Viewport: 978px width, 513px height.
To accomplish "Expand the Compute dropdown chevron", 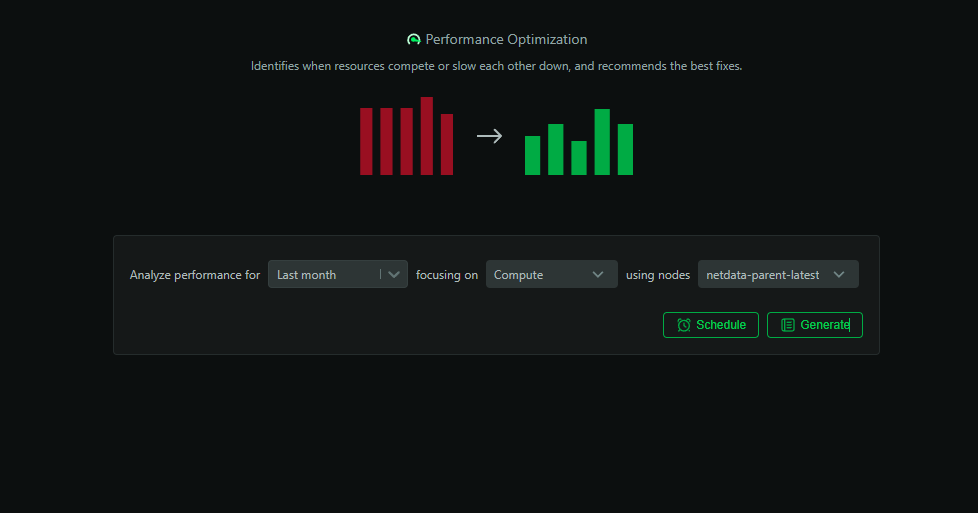I will 598,275.
